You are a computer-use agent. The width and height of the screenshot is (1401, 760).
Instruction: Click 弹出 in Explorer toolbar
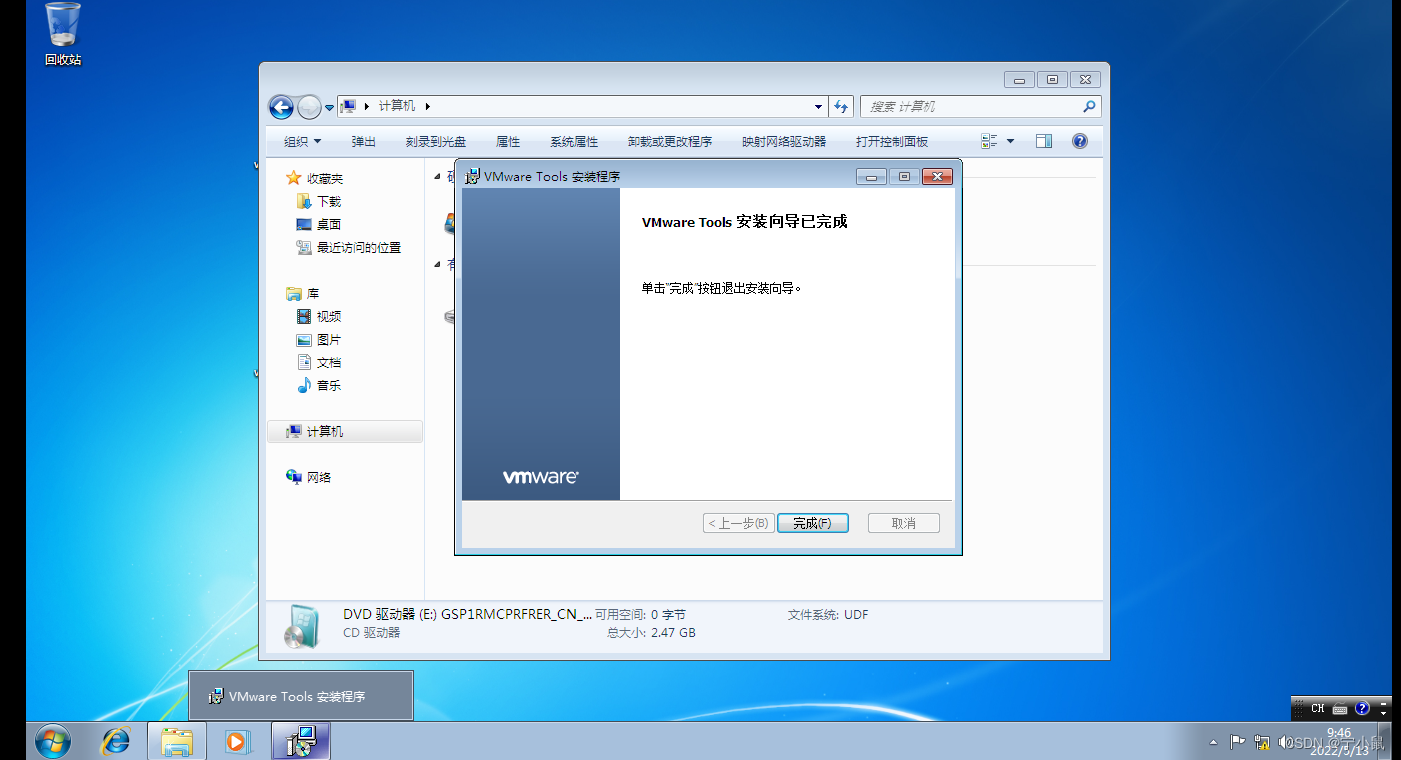click(364, 142)
